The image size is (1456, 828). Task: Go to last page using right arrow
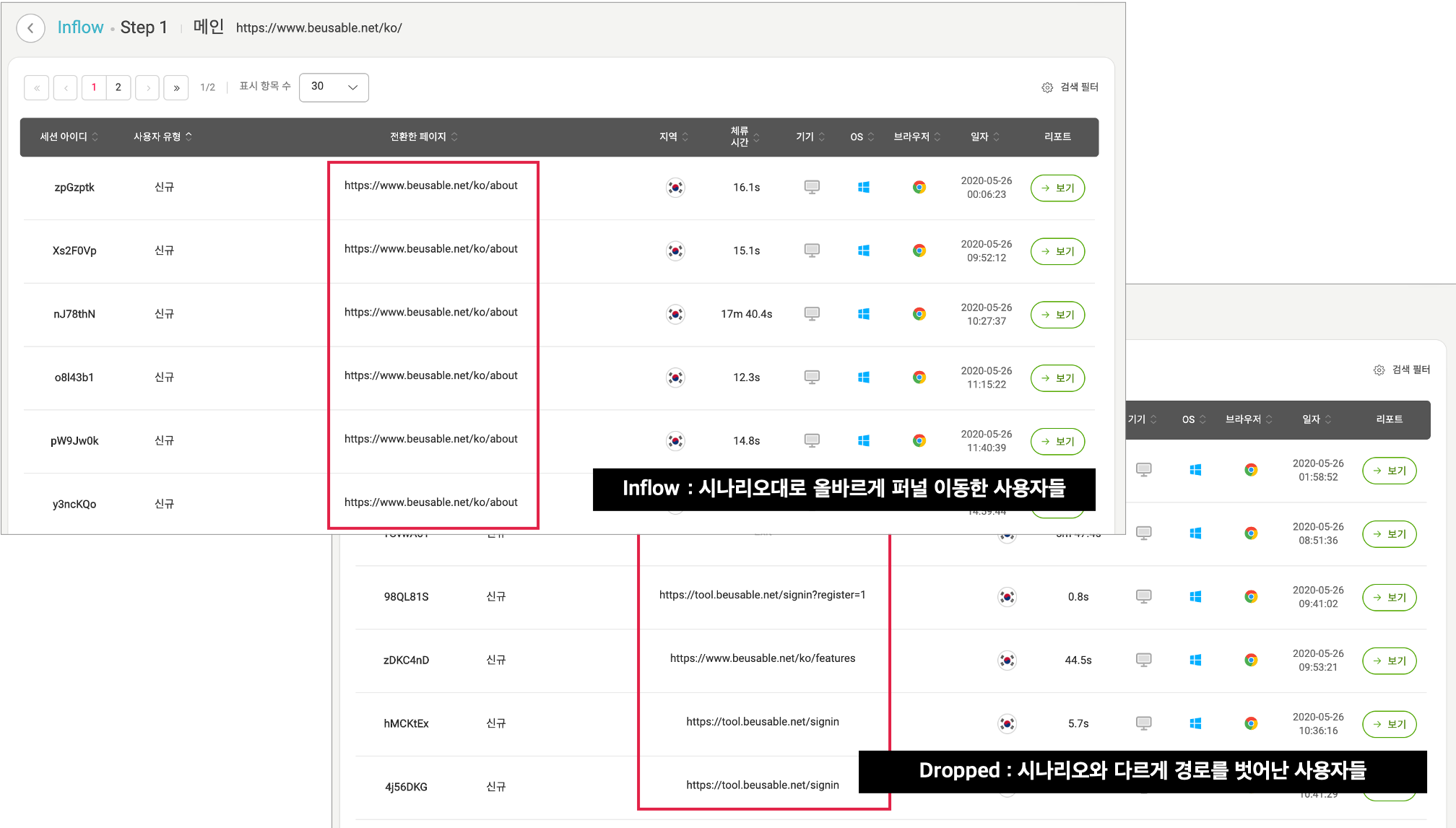click(177, 87)
